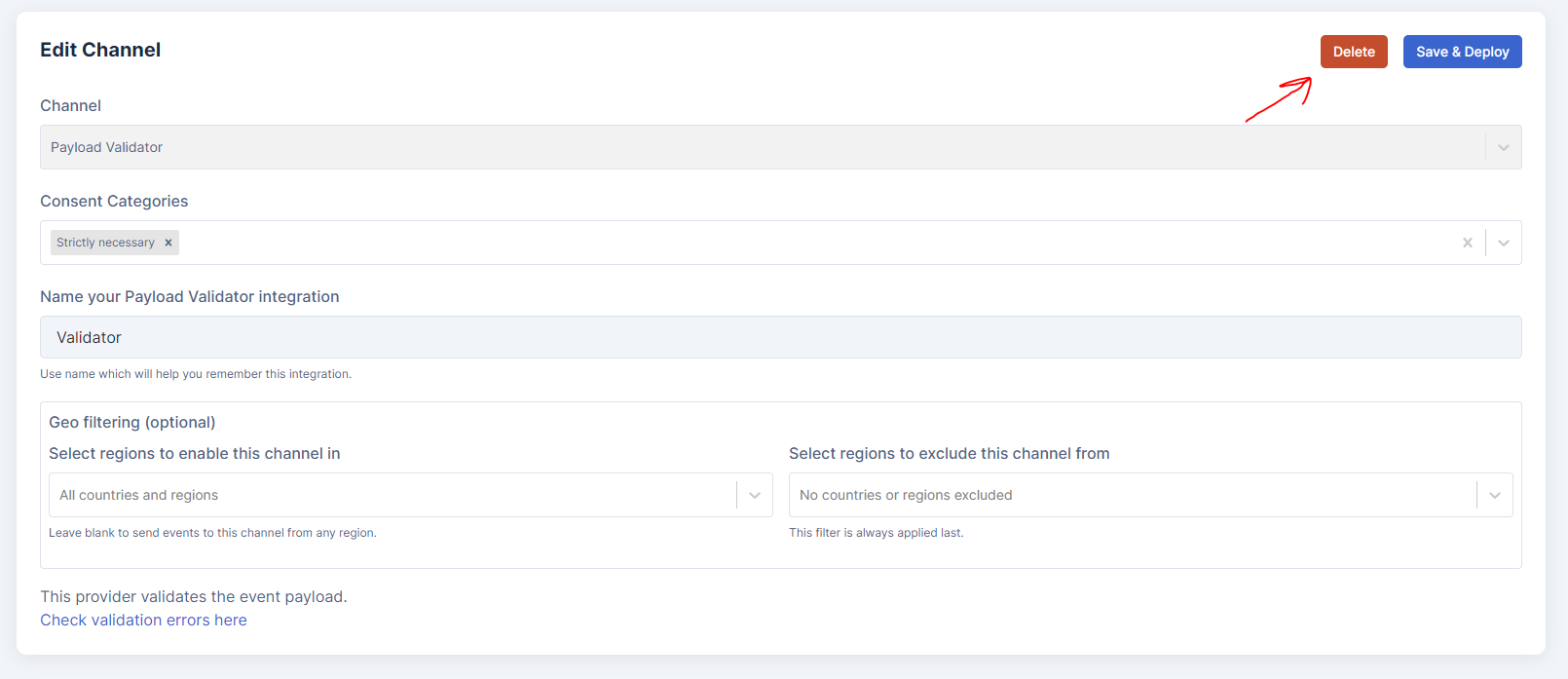This screenshot has width=1568, height=679.
Task: Click the Select regions to exclude label
Action: [x=949, y=453]
